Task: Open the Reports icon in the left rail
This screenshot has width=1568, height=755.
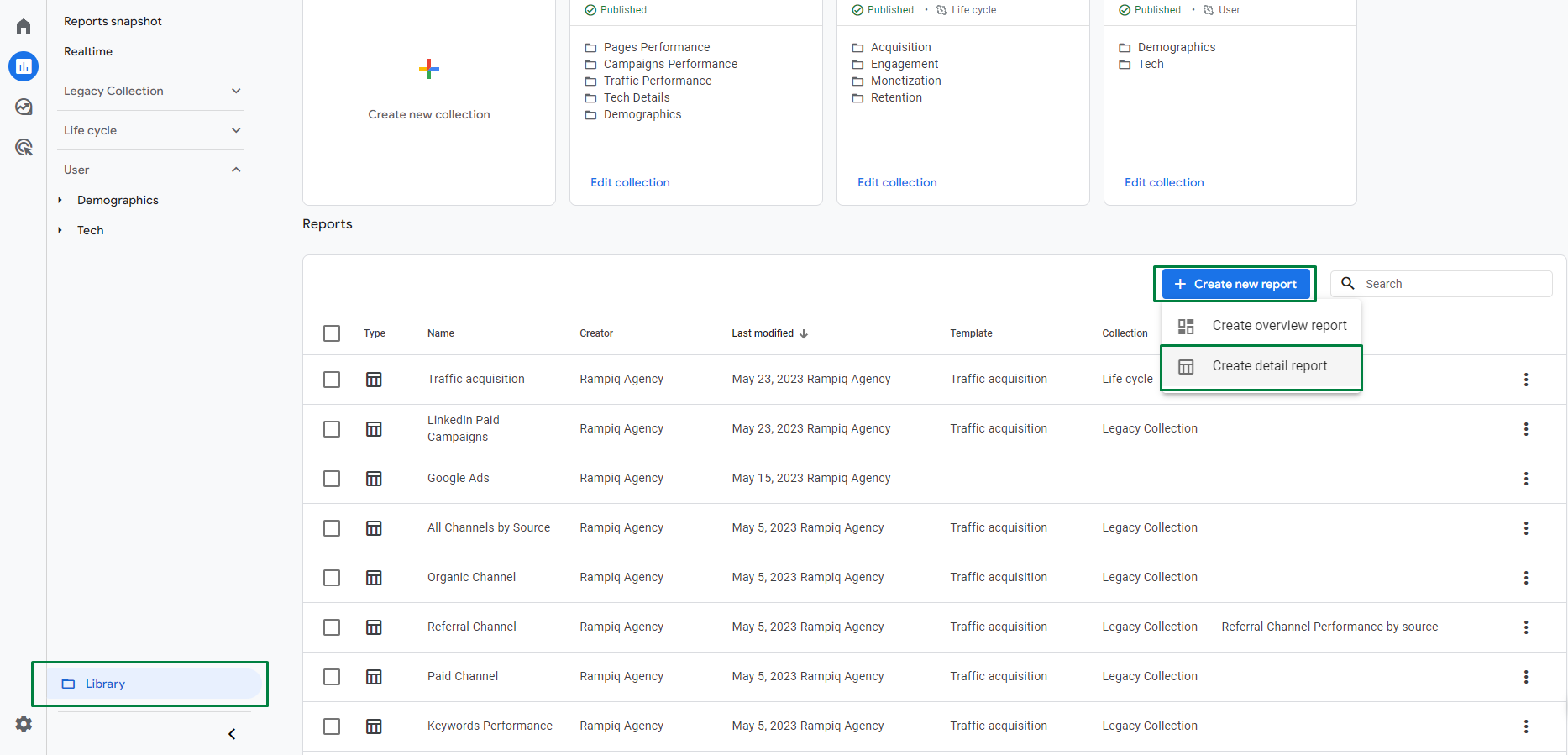Action: coord(24,66)
